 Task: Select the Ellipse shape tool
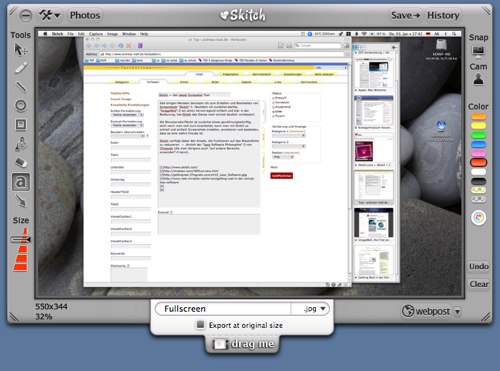coord(21,105)
